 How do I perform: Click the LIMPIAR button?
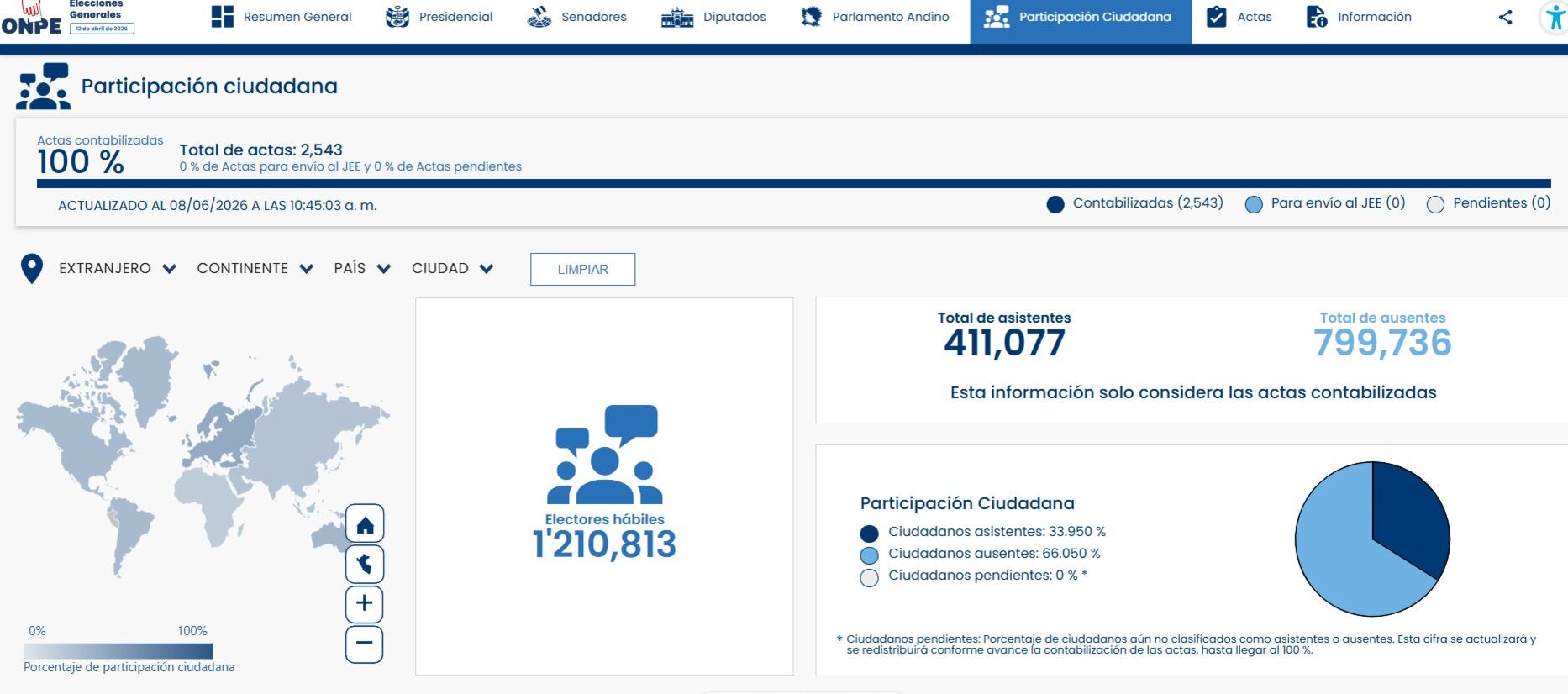point(583,269)
